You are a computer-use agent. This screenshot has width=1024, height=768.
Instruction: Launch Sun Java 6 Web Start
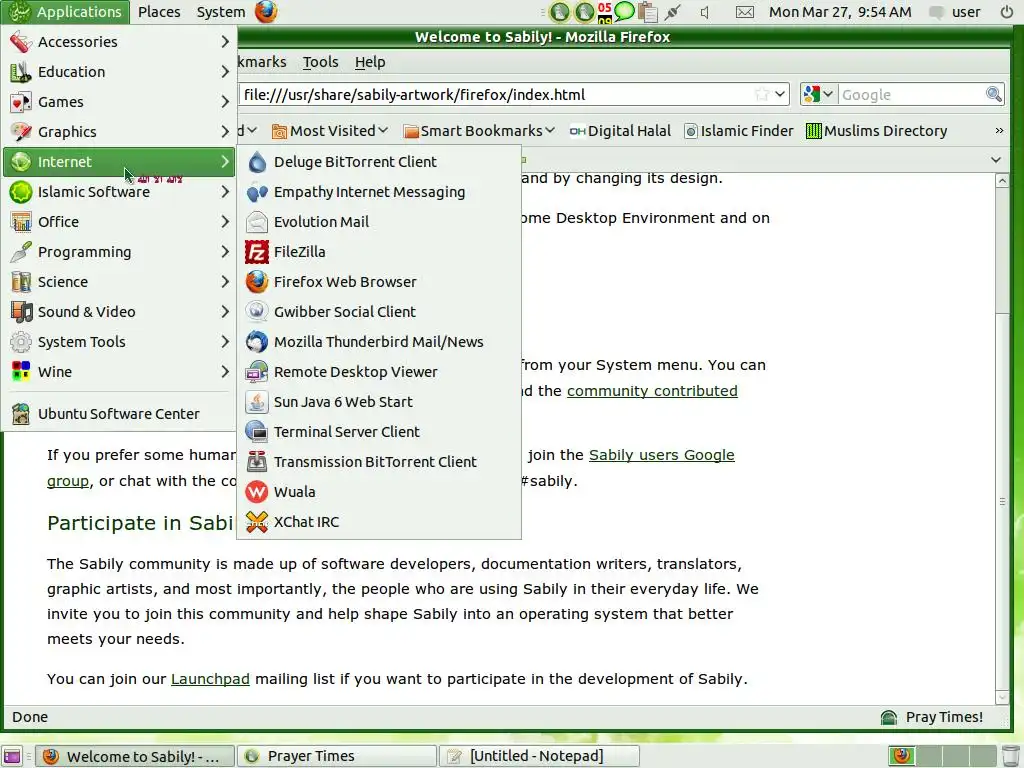pyautogui.click(x=379, y=402)
